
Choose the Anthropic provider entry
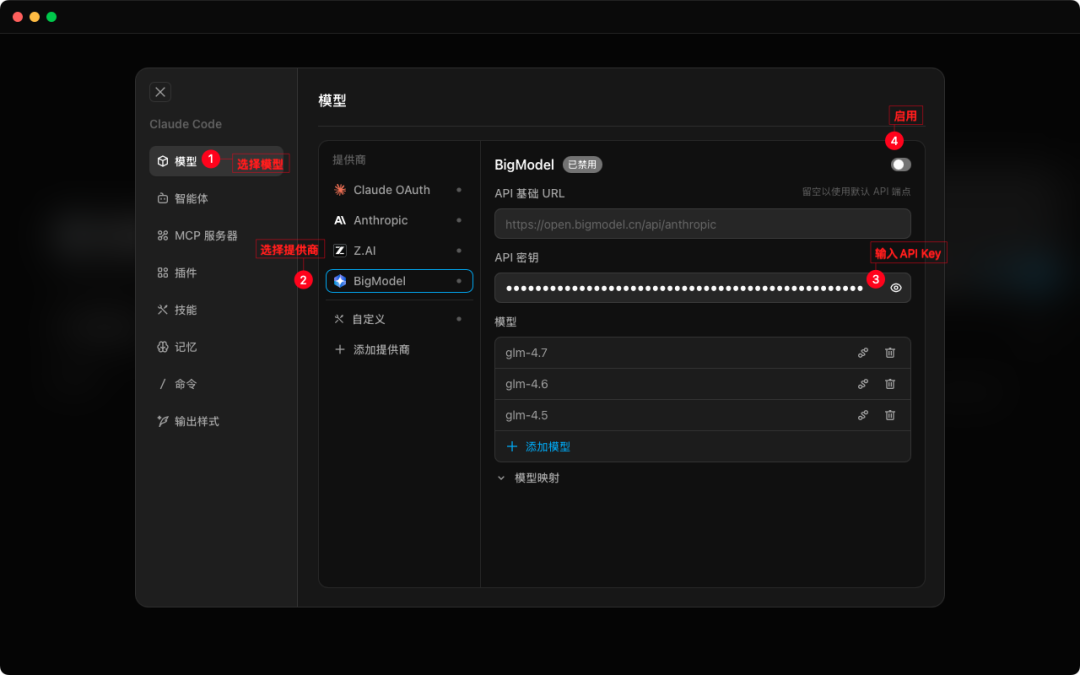(x=380, y=220)
